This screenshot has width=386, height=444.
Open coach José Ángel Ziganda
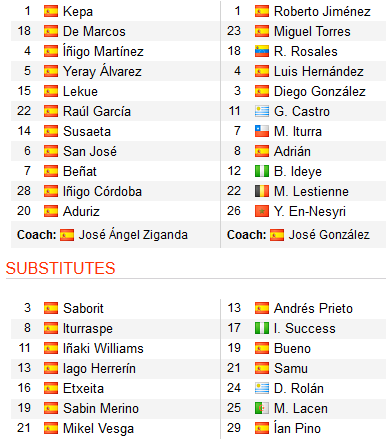tap(133, 235)
